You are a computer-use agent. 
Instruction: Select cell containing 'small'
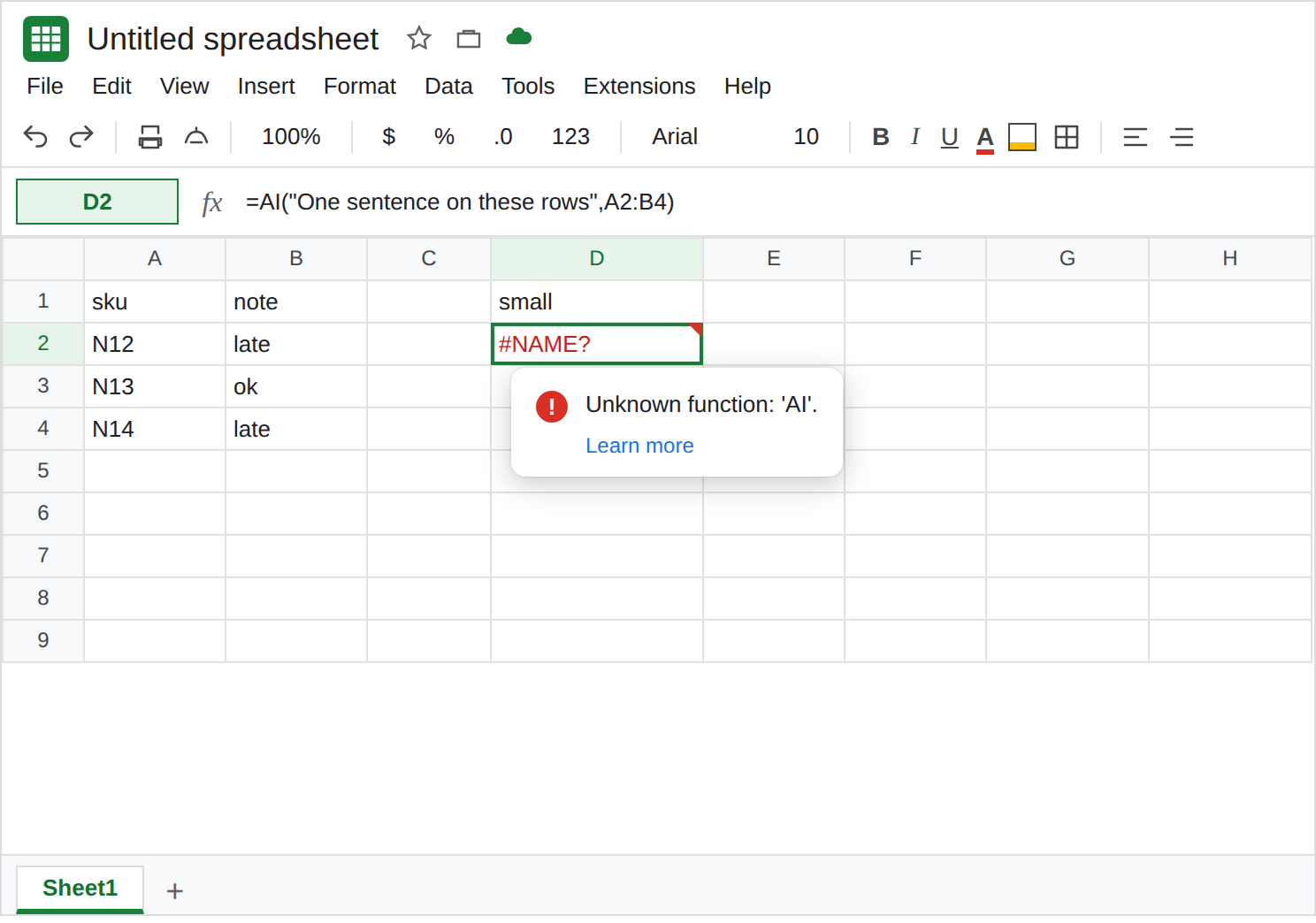click(x=597, y=301)
